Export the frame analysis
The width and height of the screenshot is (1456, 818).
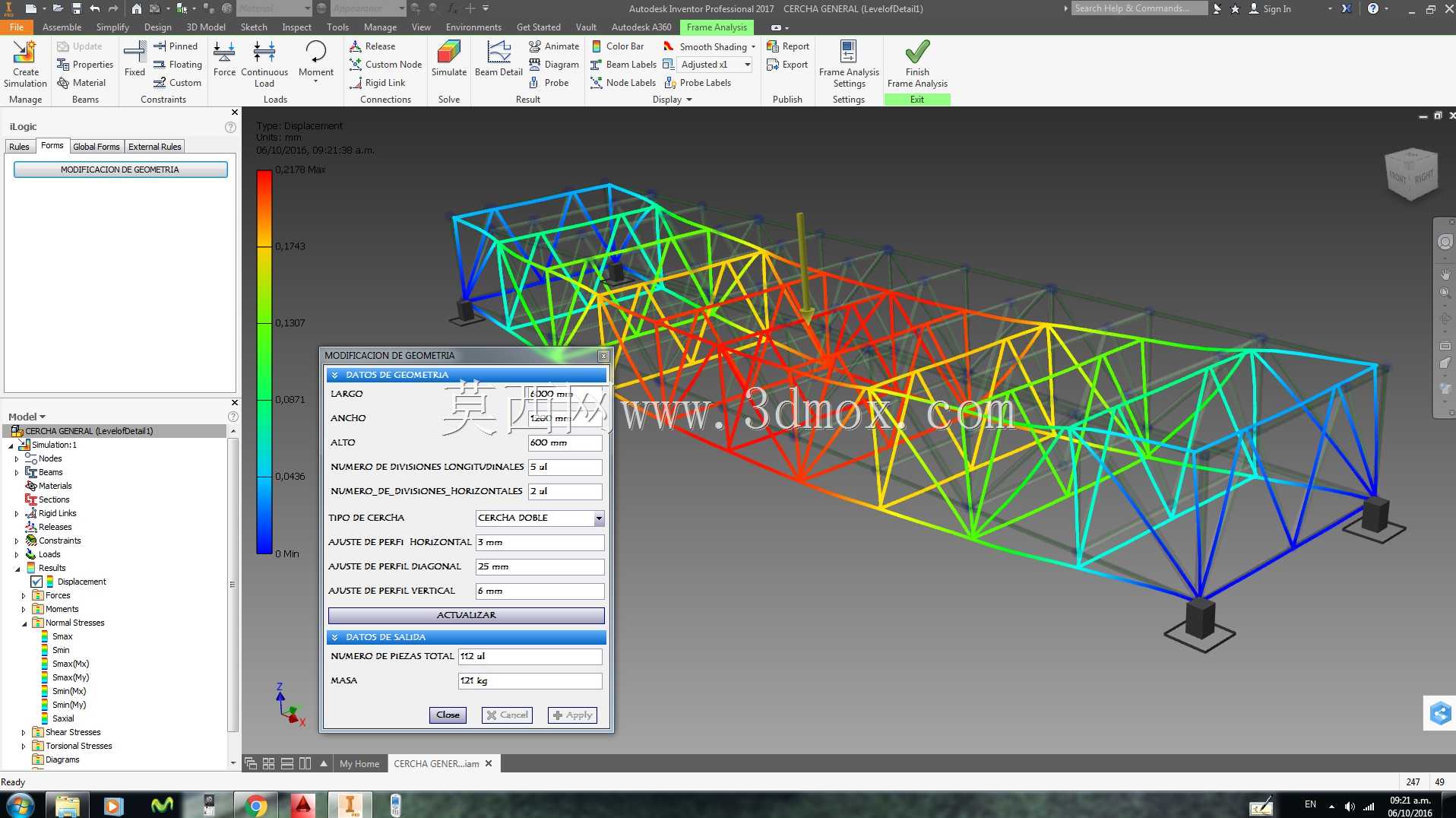click(787, 65)
